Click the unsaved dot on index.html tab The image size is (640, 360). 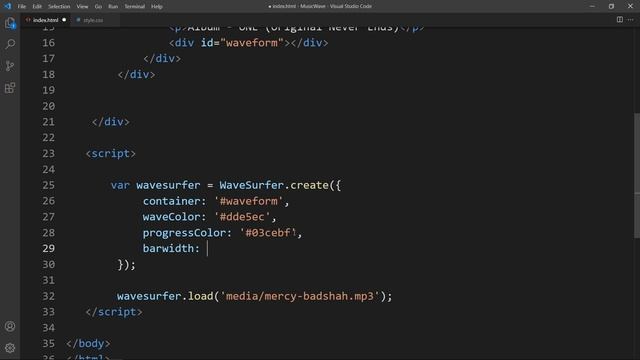[64, 20]
